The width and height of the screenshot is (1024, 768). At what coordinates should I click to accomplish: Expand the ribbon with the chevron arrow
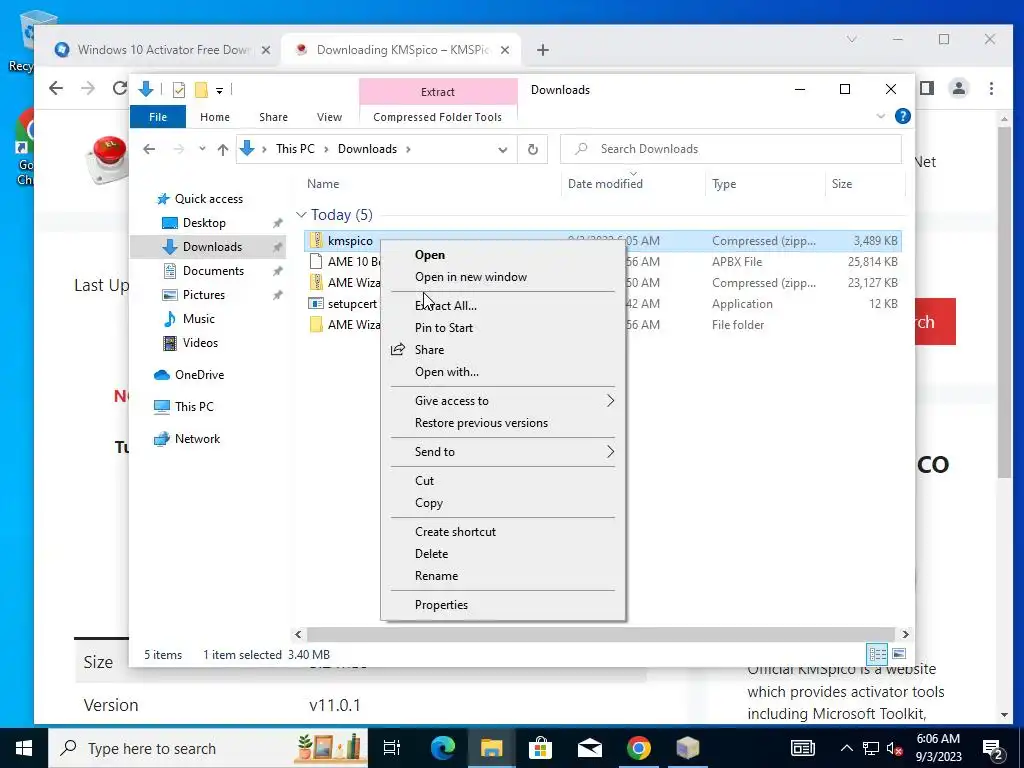pos(880,116)
